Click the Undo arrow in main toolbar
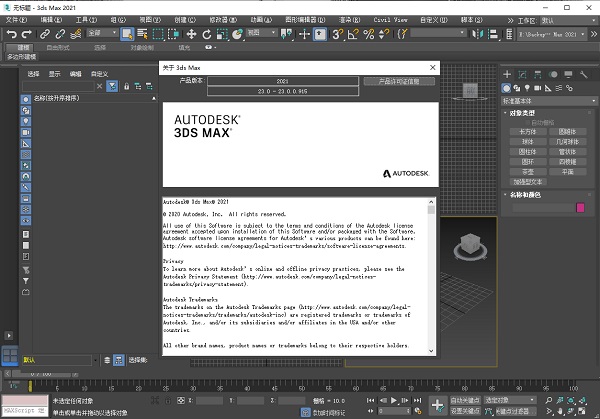Image resolution: width=600 pixels, height=419 pixels. tap(11, 34)
